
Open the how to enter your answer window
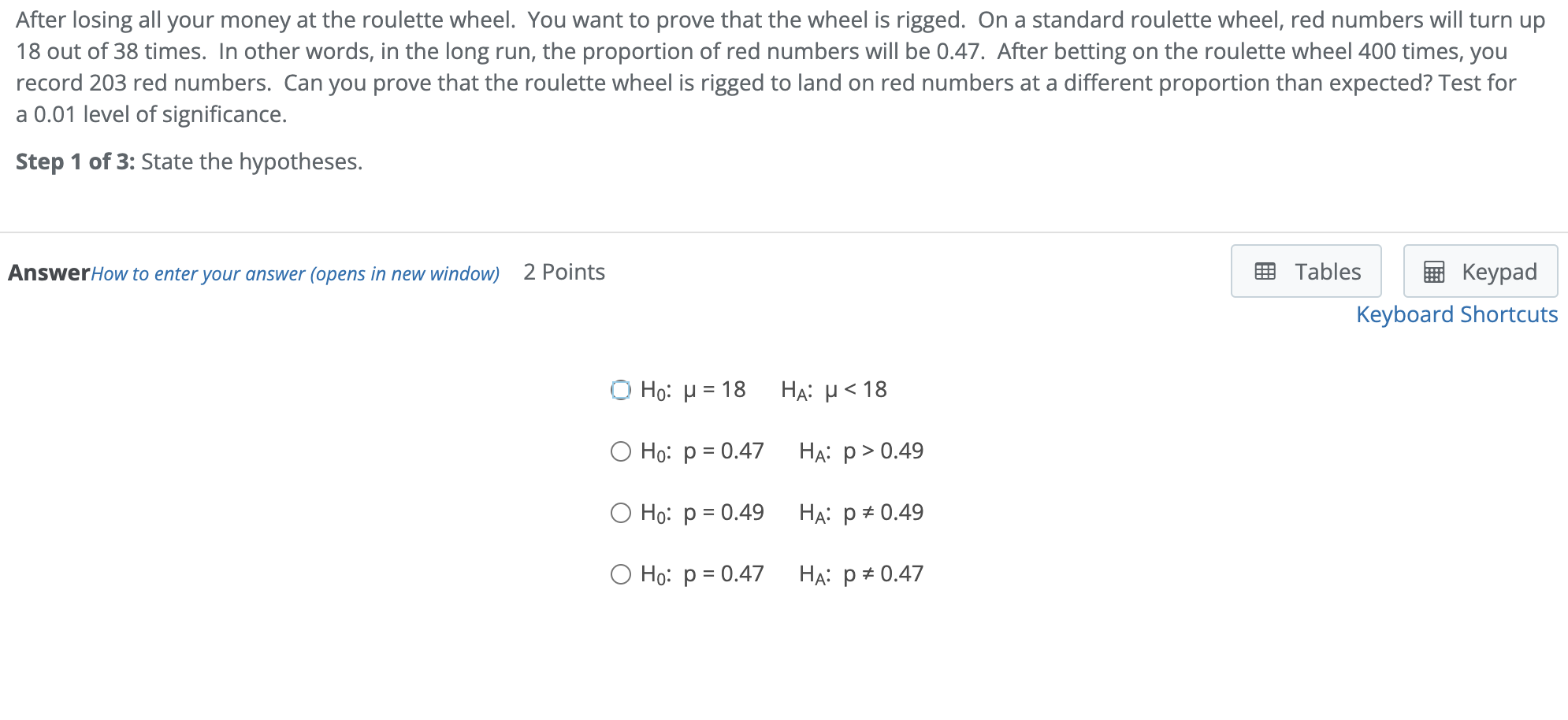295,273
